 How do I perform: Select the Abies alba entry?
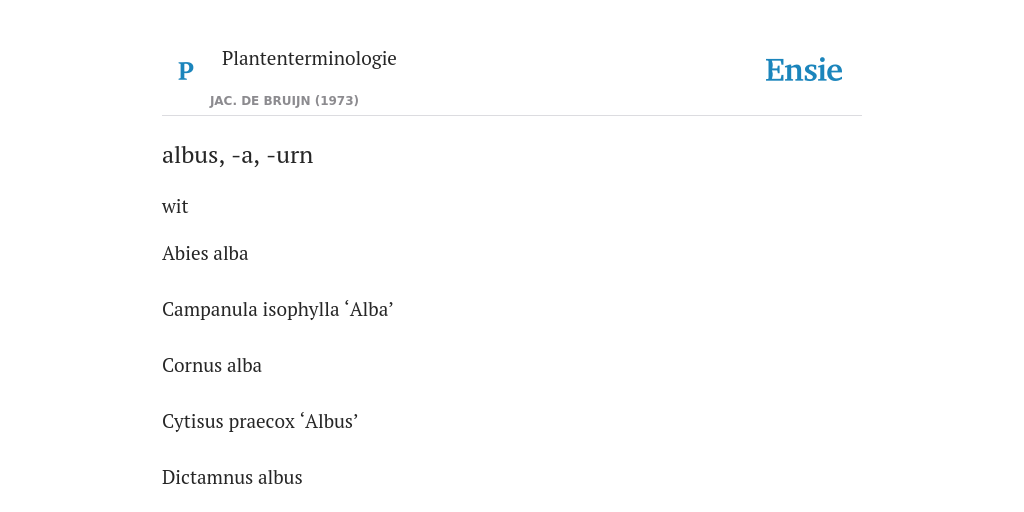pyautogui.click(x=205, y=253)
